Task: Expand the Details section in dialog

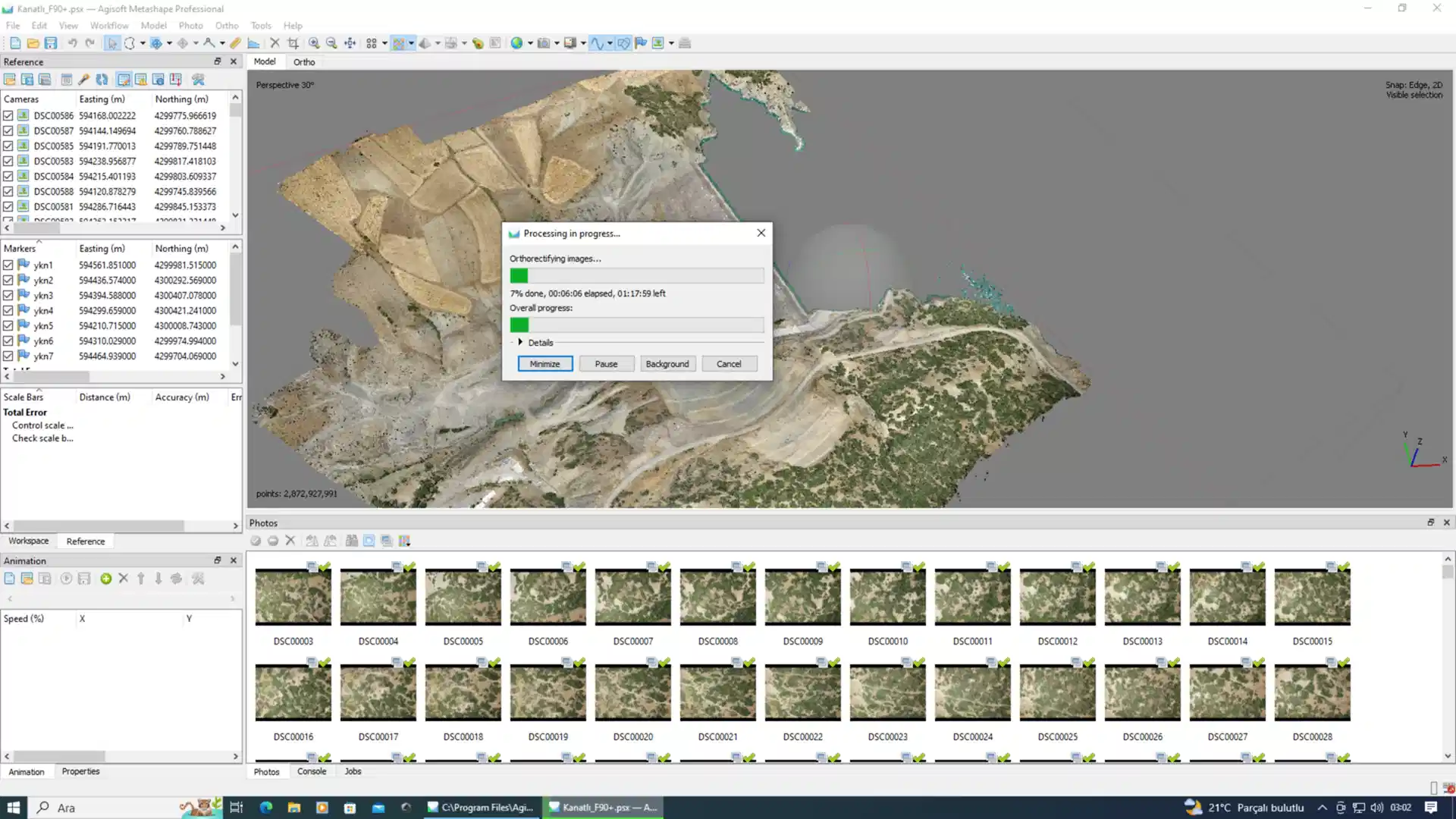Action: pyautogui.click(x=520, y=343)
